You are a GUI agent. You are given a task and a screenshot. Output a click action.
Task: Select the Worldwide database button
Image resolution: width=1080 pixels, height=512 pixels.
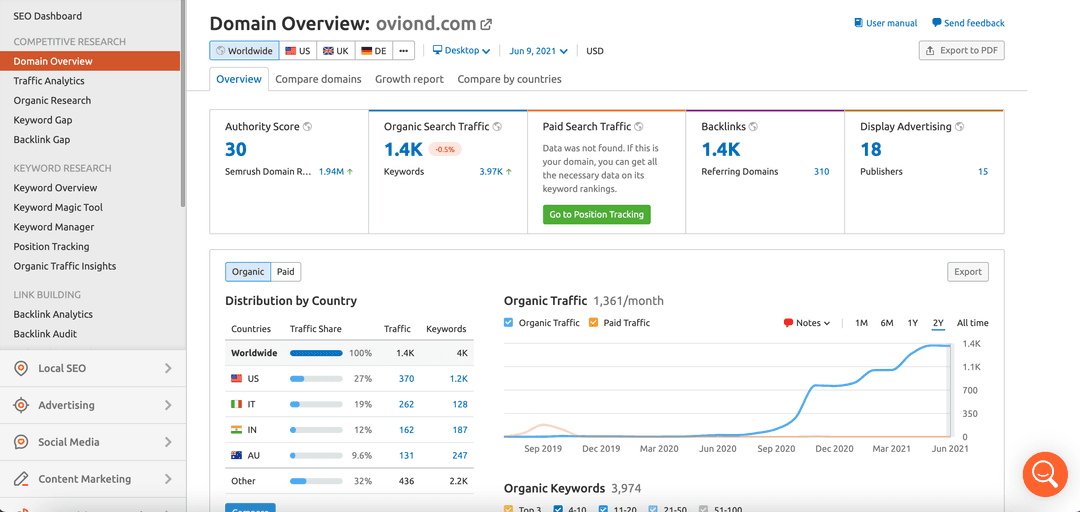click(x=245, y=50)
